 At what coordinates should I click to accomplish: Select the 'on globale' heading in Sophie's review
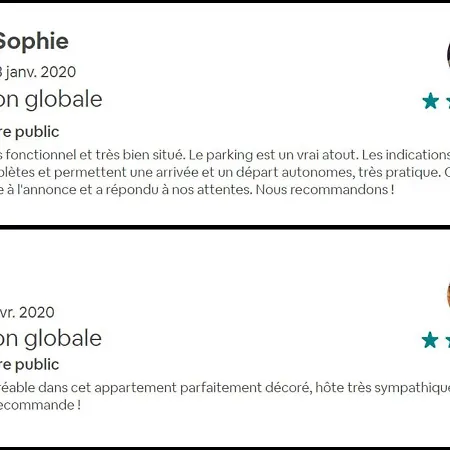click(51, 100)
